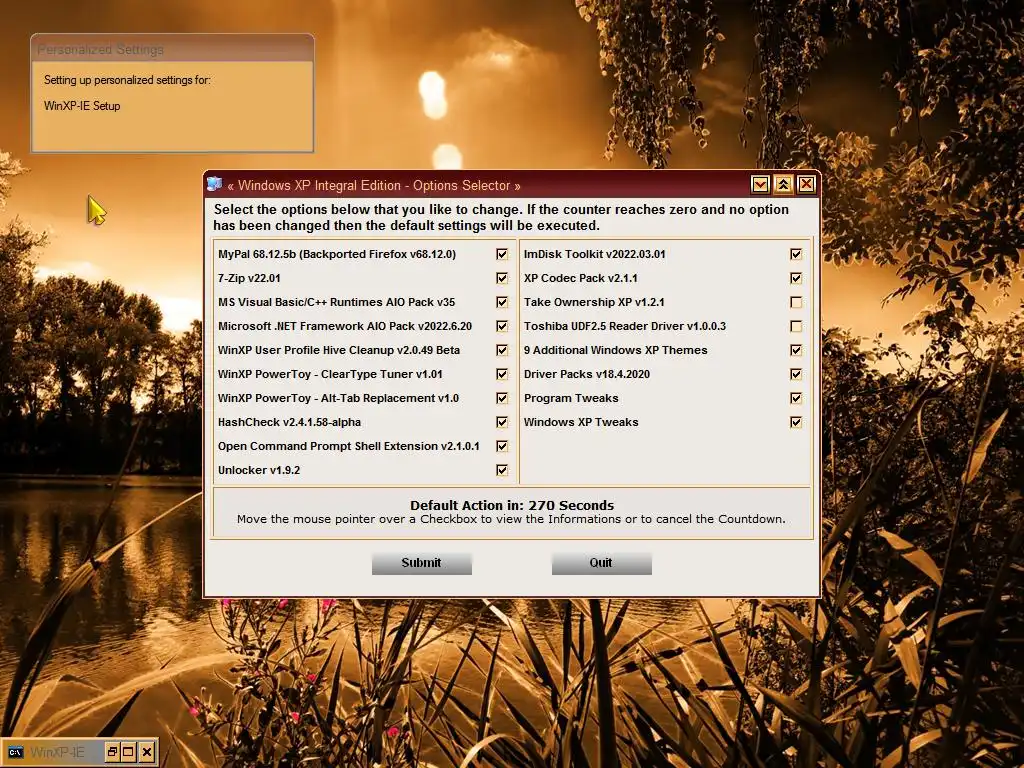
Task: Click the WinXP-IE command prompt icon
Action: [15, 752]
